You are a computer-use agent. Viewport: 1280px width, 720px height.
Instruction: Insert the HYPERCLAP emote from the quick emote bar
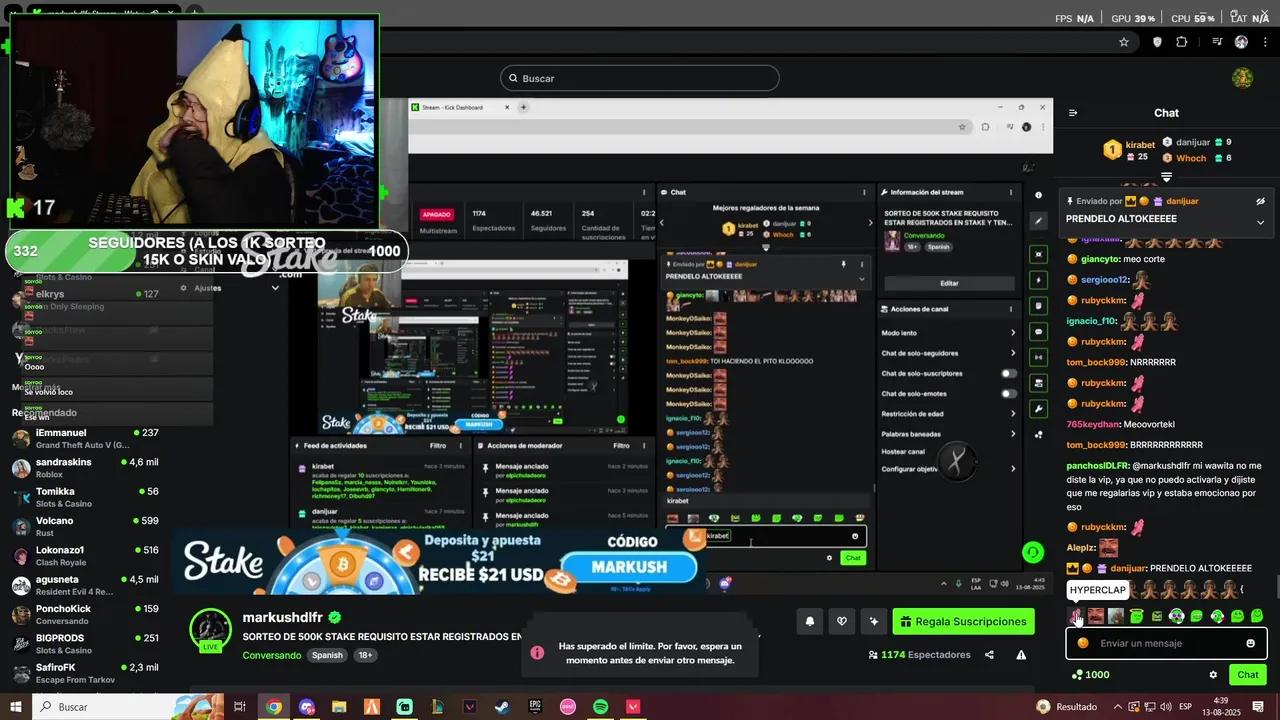[1076, 616]
